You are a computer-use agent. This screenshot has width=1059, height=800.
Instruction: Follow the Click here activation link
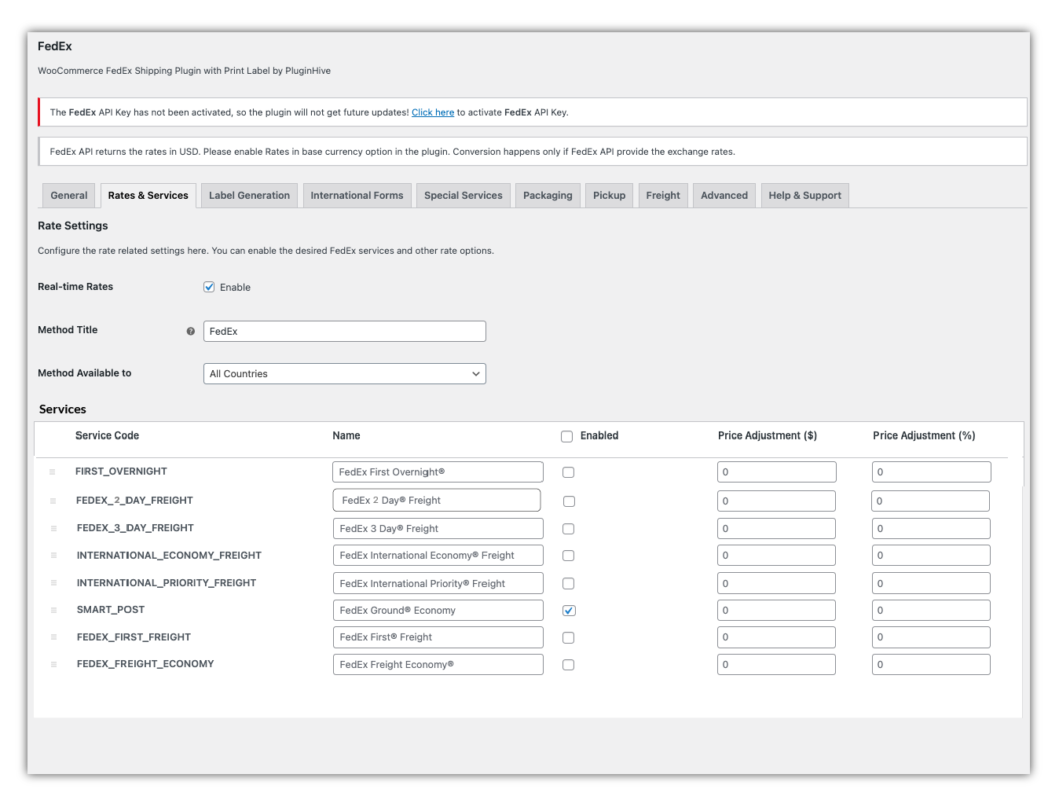(x=433, y=113)
